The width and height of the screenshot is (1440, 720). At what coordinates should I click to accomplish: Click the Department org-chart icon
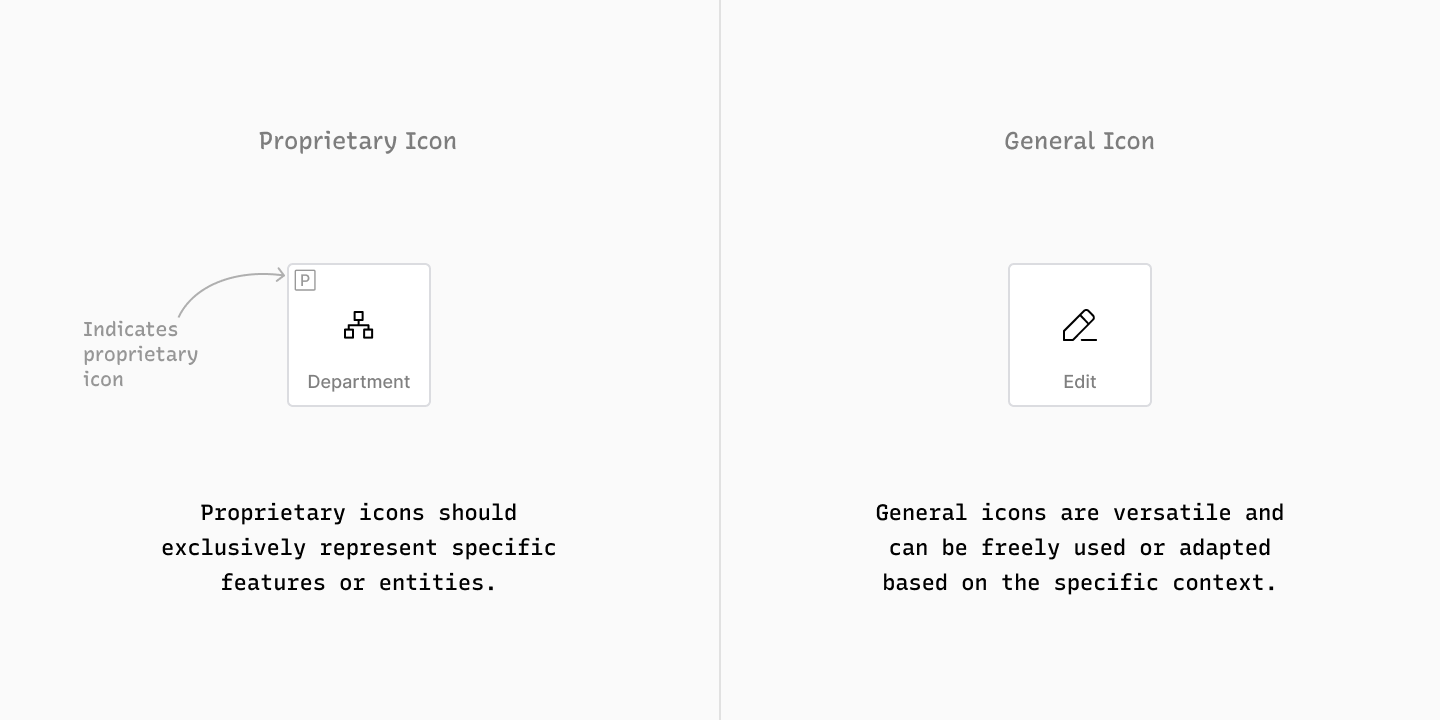click(x=358, y=325)
